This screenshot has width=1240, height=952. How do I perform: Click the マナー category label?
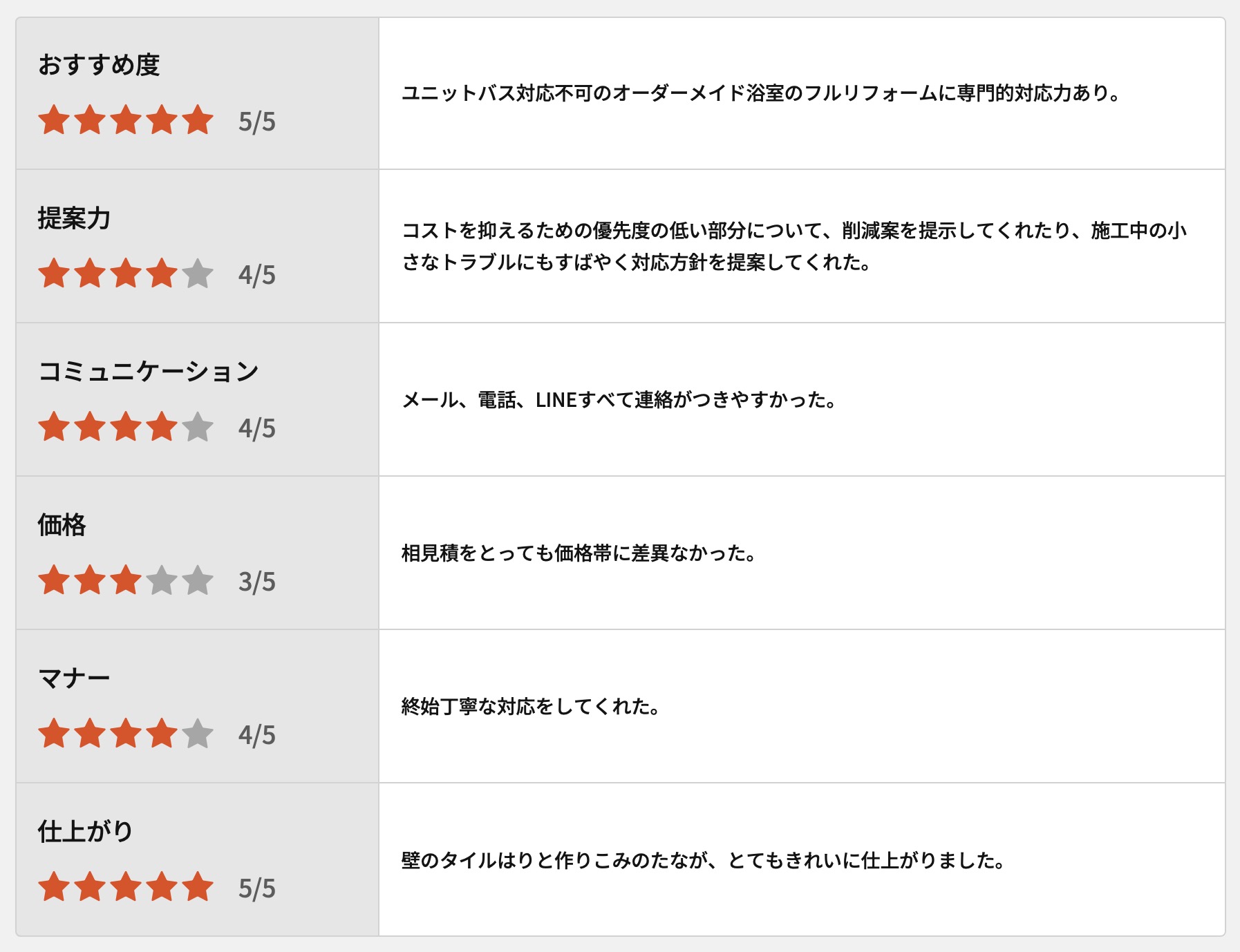(74, 678)
